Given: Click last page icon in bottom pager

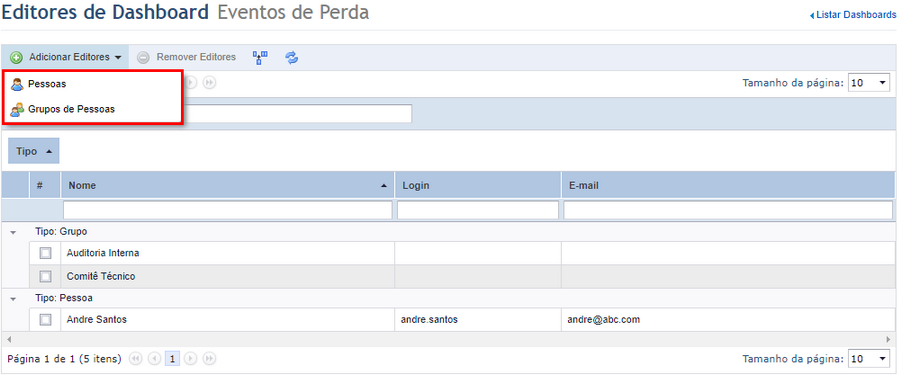Looking at the screenshot, I should (x=209, y=359).
